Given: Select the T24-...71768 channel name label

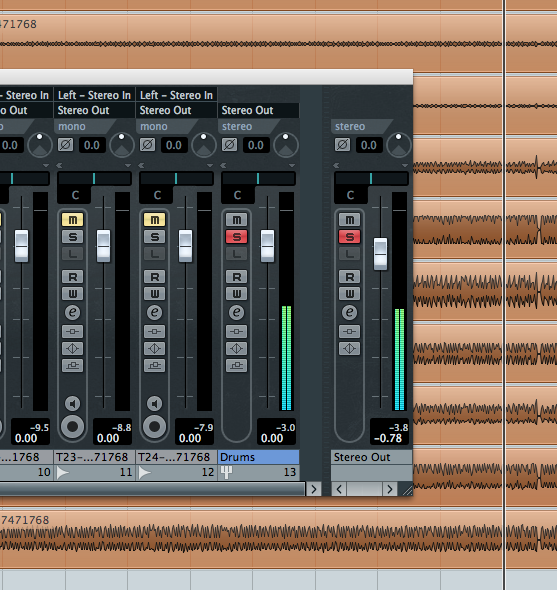Looking at the screenshot, I should pos(177,457).
